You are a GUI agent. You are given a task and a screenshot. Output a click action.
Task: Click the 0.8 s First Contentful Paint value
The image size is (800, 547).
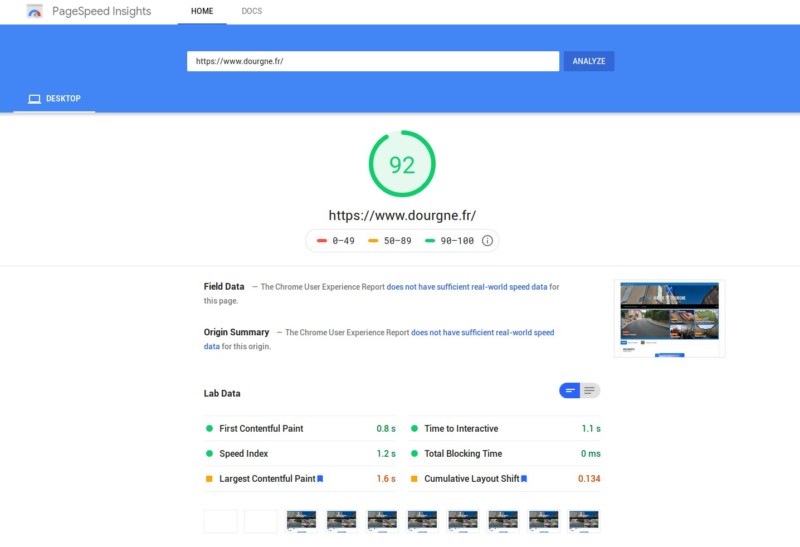click(x=386, y=429)
